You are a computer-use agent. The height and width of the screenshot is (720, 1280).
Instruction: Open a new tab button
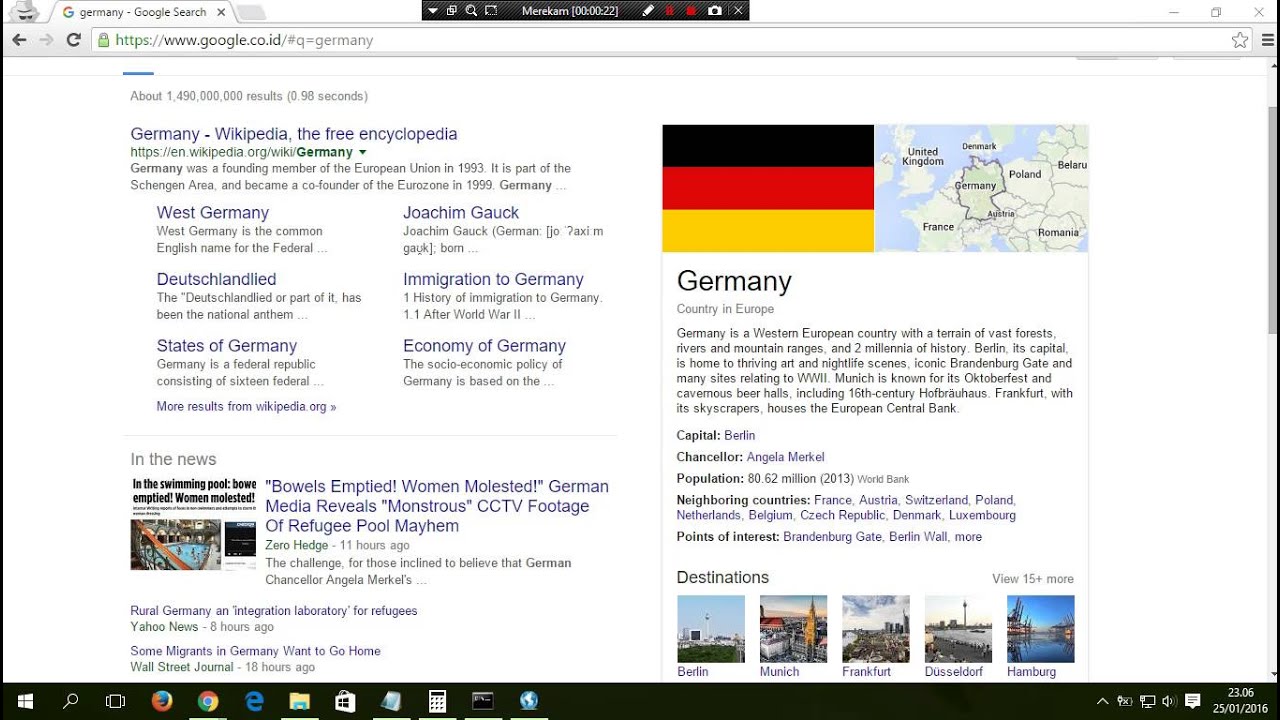[250, 13]
